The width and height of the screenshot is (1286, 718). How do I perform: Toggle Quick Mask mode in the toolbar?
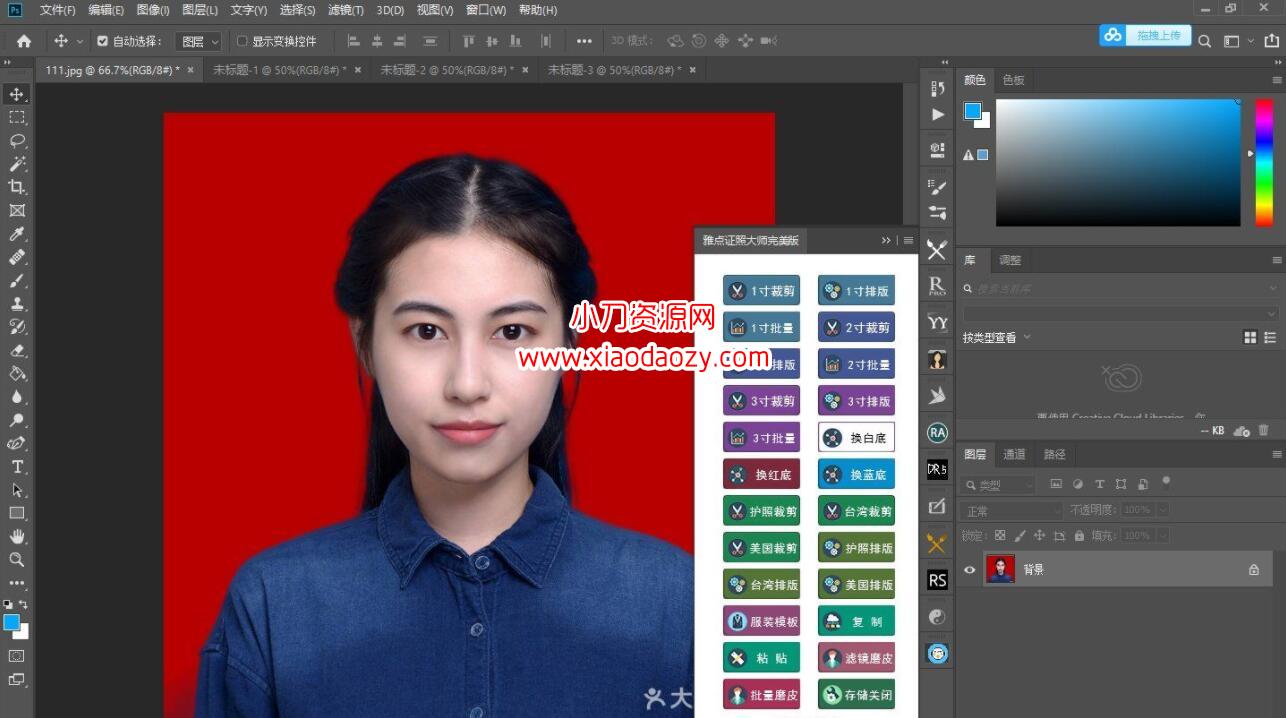(17, 656)
